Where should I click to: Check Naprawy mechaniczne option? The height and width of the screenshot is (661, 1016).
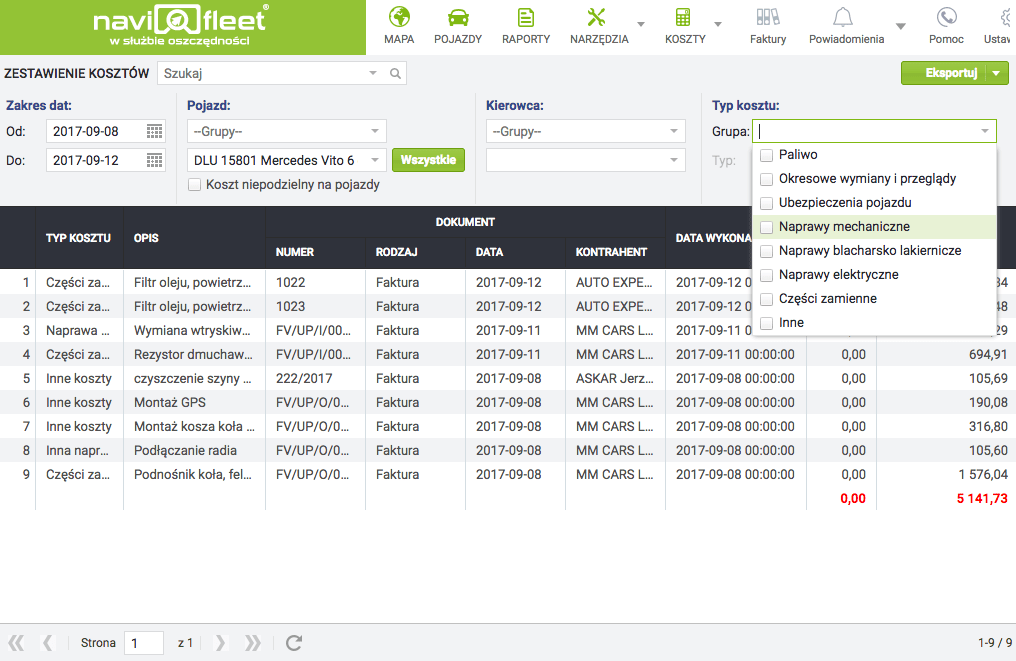pos(767,227)
